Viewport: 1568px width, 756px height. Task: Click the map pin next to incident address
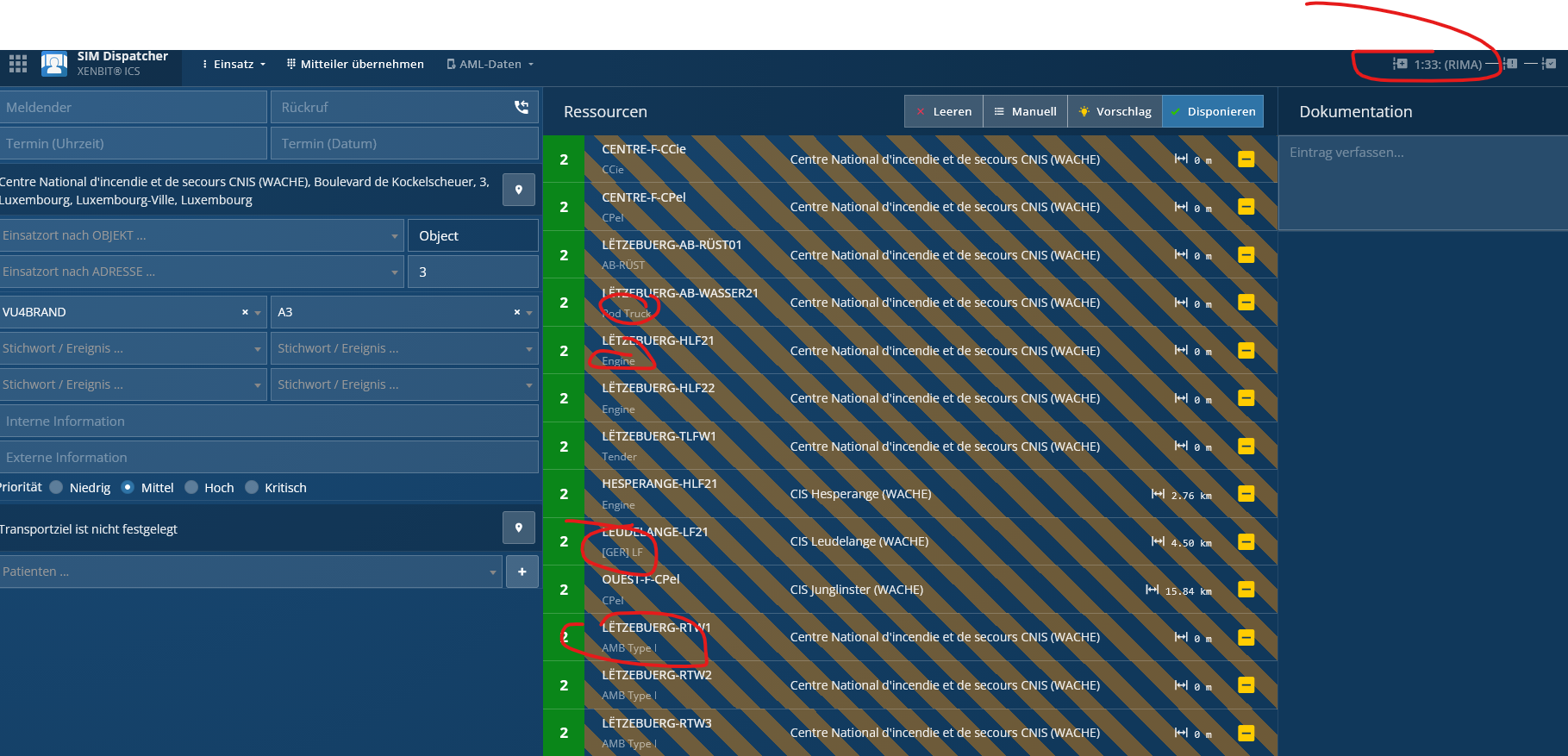click(519, 190)
